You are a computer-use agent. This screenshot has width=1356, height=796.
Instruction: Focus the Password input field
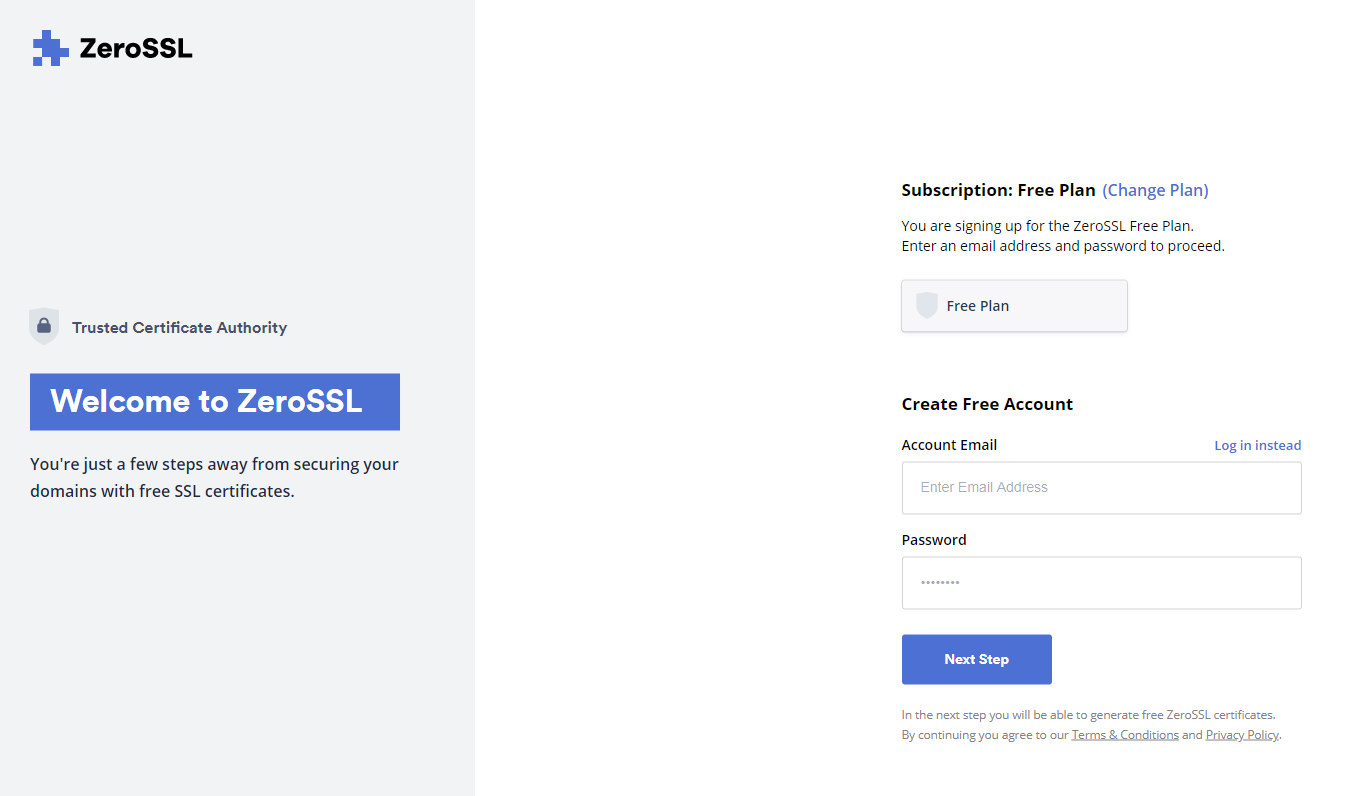point(1101,583)
